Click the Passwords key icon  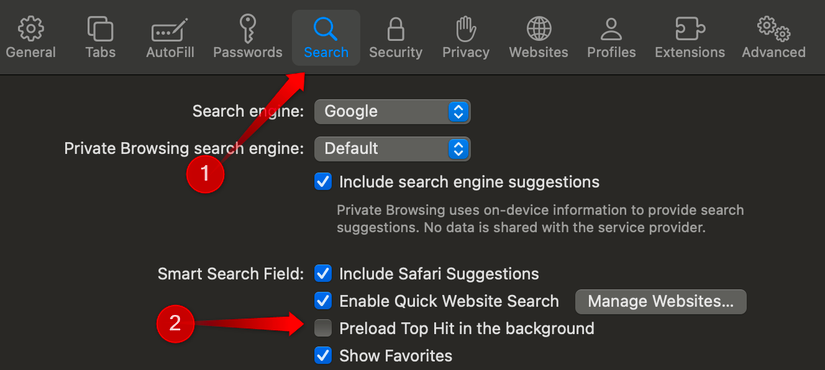pyautogui.click(x=247, y=28)
